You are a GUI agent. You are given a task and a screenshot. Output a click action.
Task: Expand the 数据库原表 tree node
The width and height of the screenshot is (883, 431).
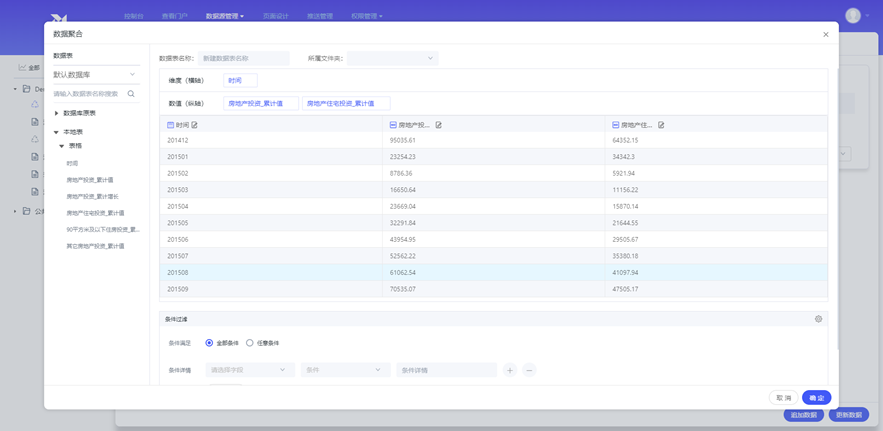[57, 113]
